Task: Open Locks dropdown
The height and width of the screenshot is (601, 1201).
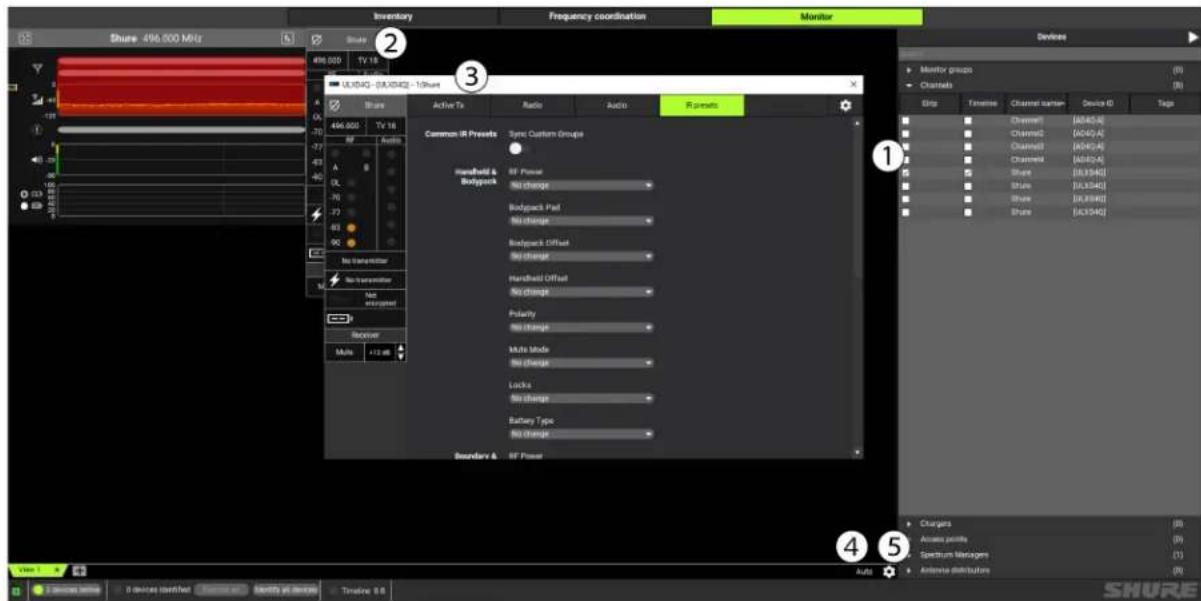Action: pyautogui.click(x=581, y=398)
